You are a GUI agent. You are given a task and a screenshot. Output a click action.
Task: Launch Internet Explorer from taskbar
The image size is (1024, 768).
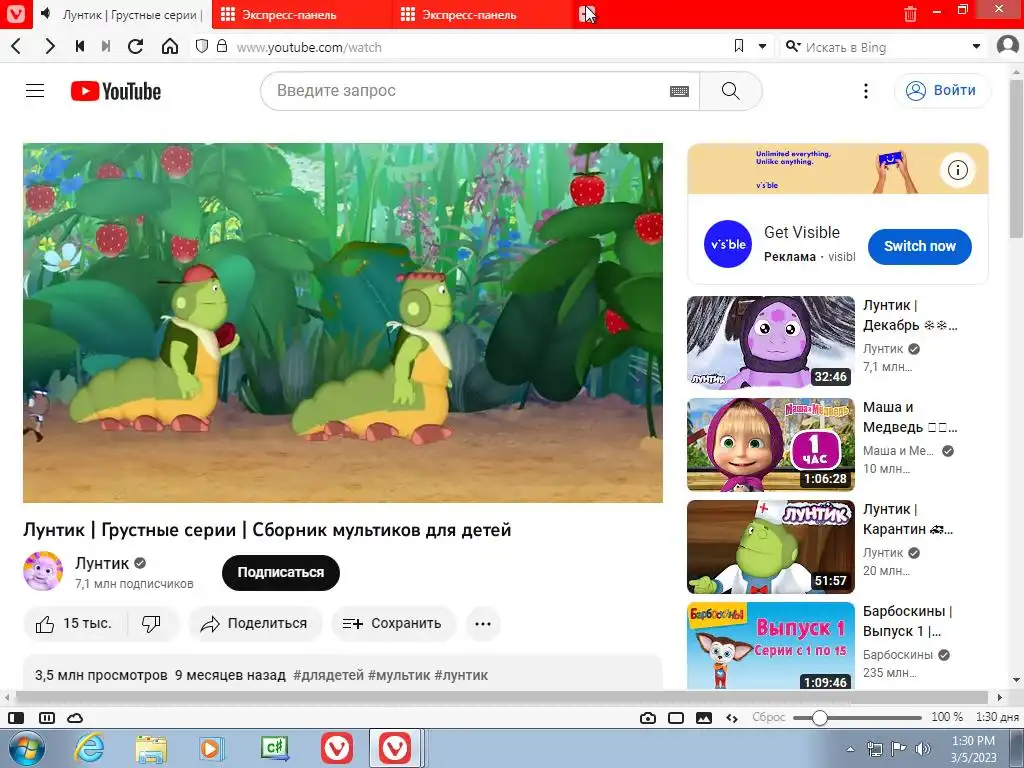pos(89,748)
